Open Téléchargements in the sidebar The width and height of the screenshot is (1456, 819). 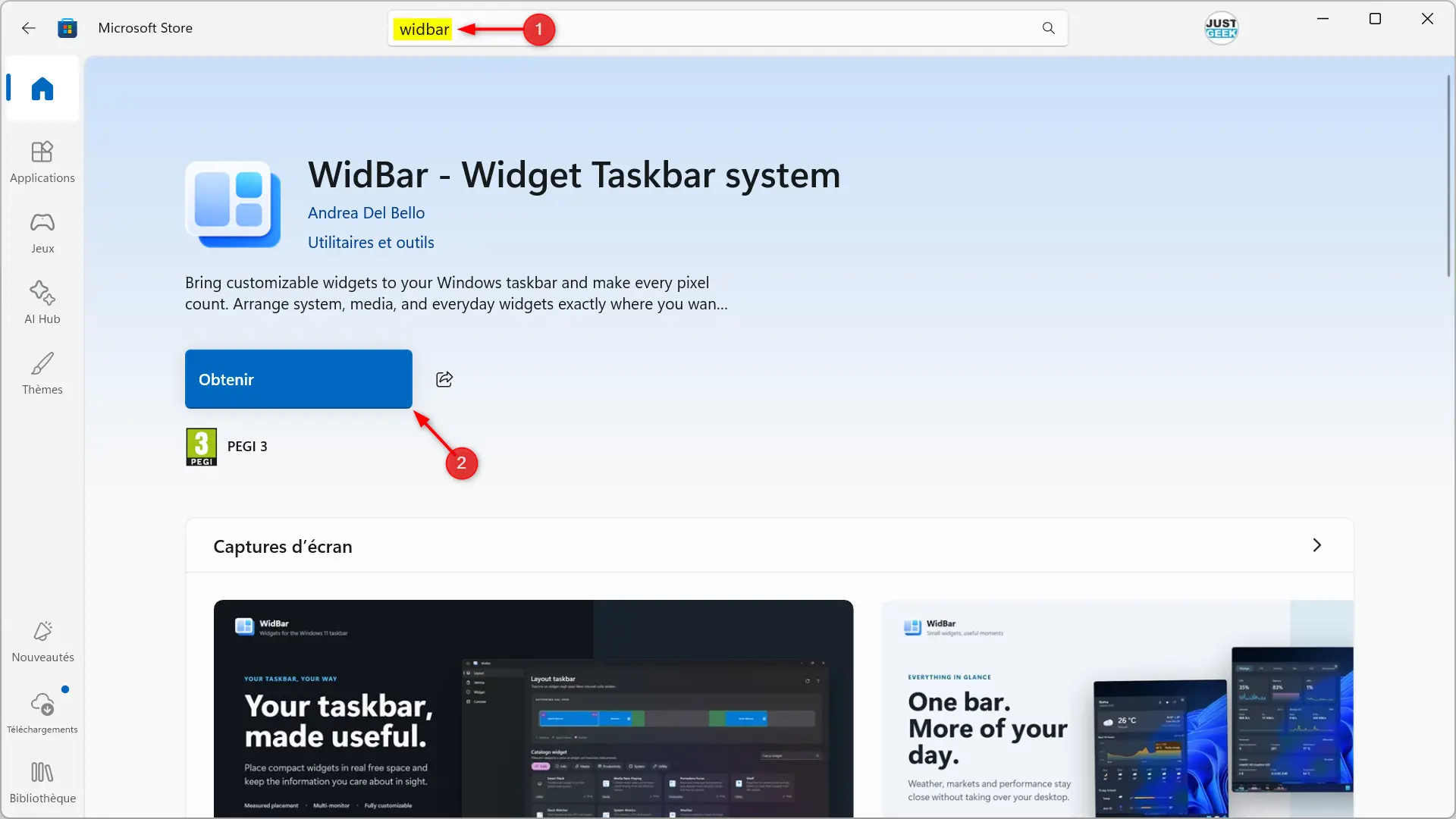[42, 713]
